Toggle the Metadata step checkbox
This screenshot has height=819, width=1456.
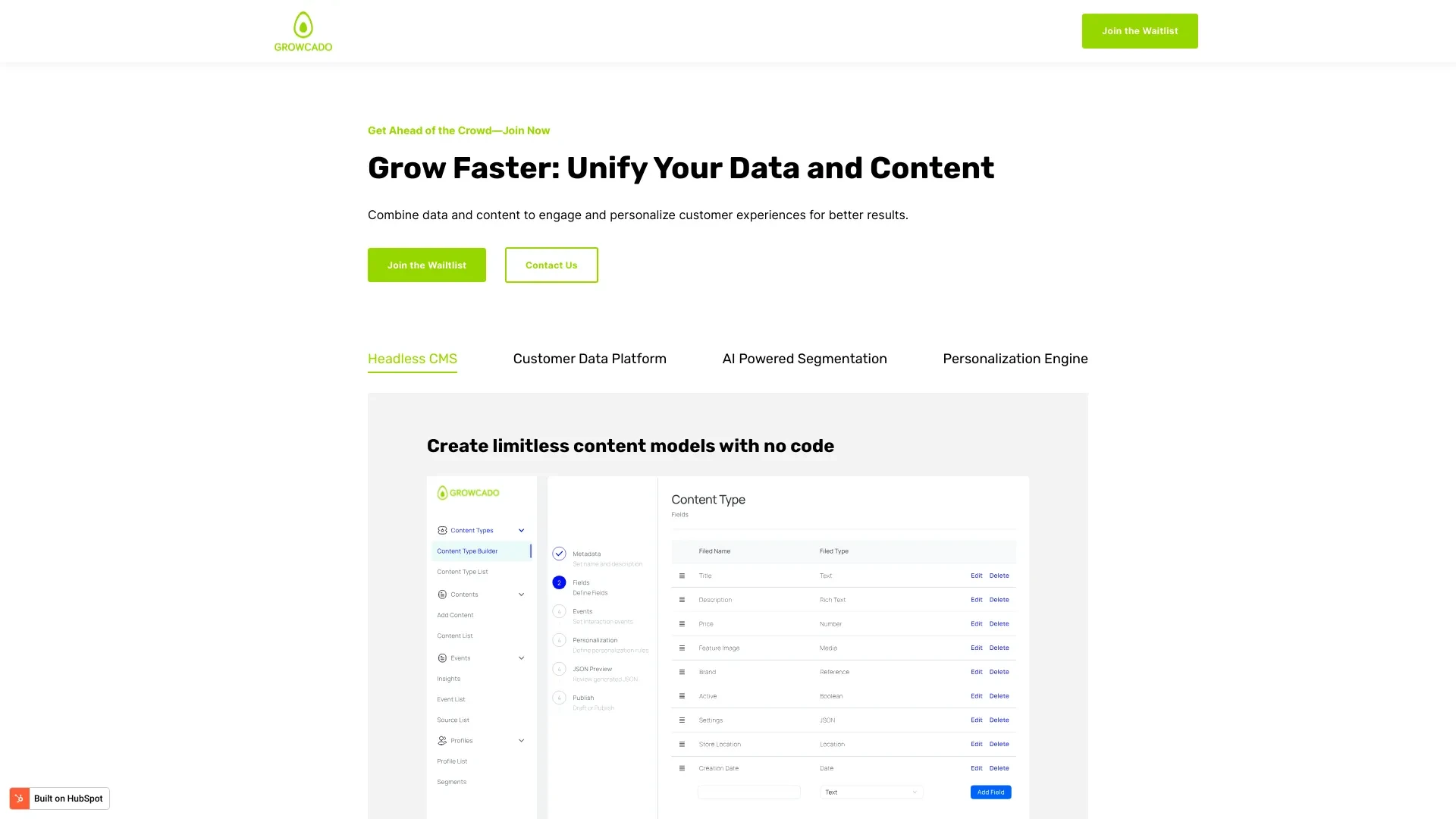(x=559, y=553)
